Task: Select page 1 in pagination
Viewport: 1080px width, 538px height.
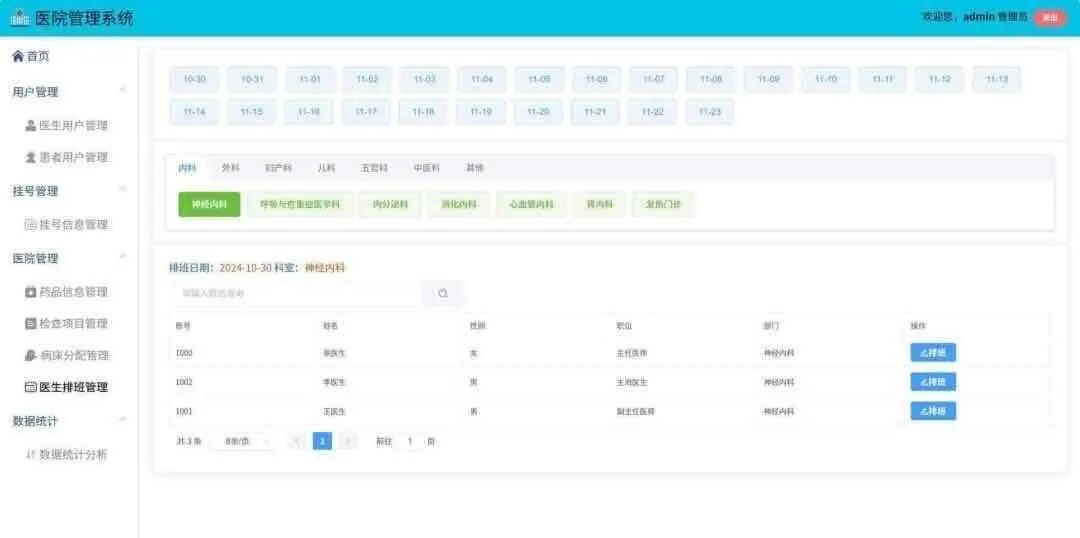Action: point(322,442)
